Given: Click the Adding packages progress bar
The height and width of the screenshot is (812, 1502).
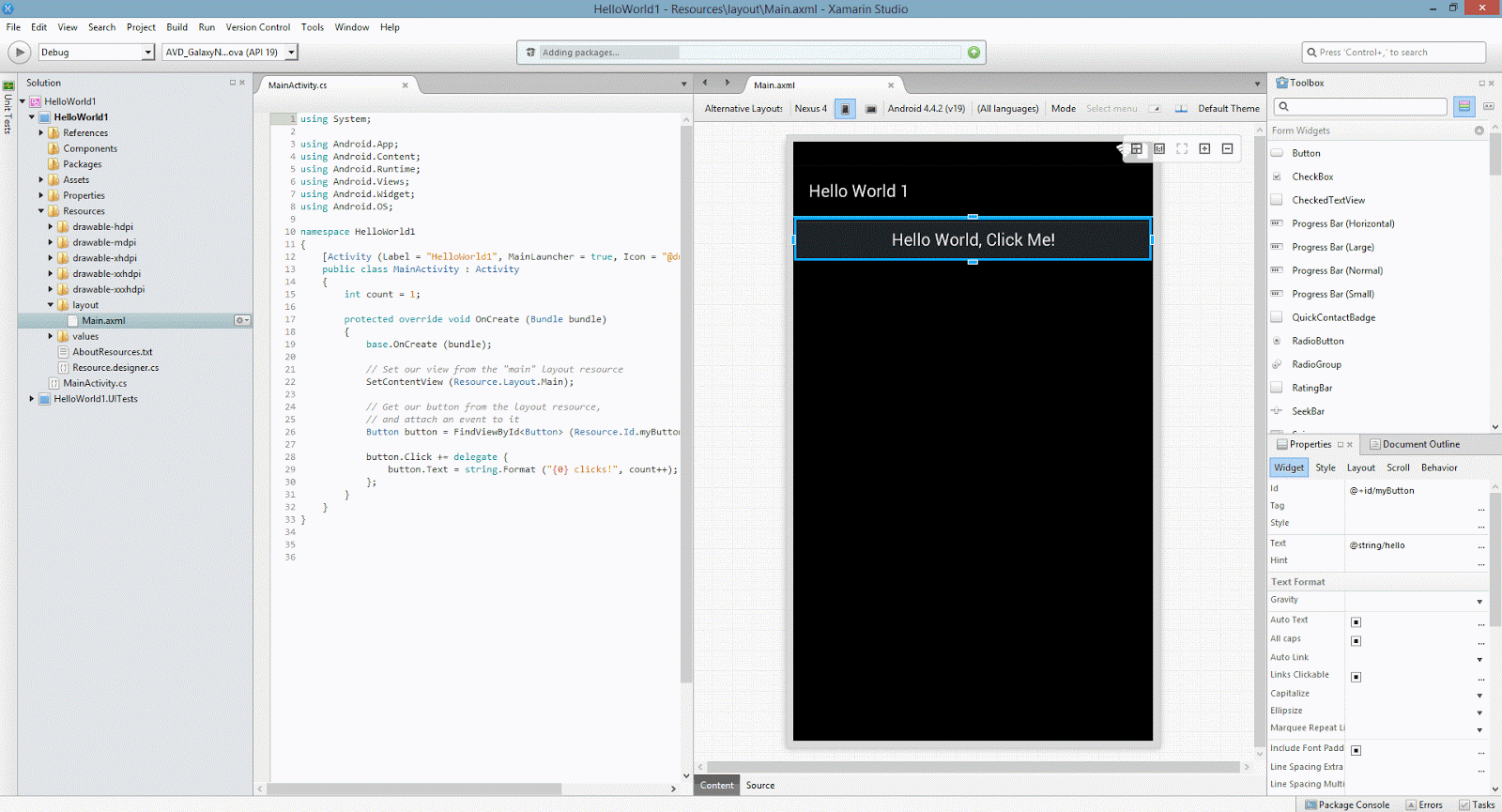Looking at the screenshot, I should point(750,53).
